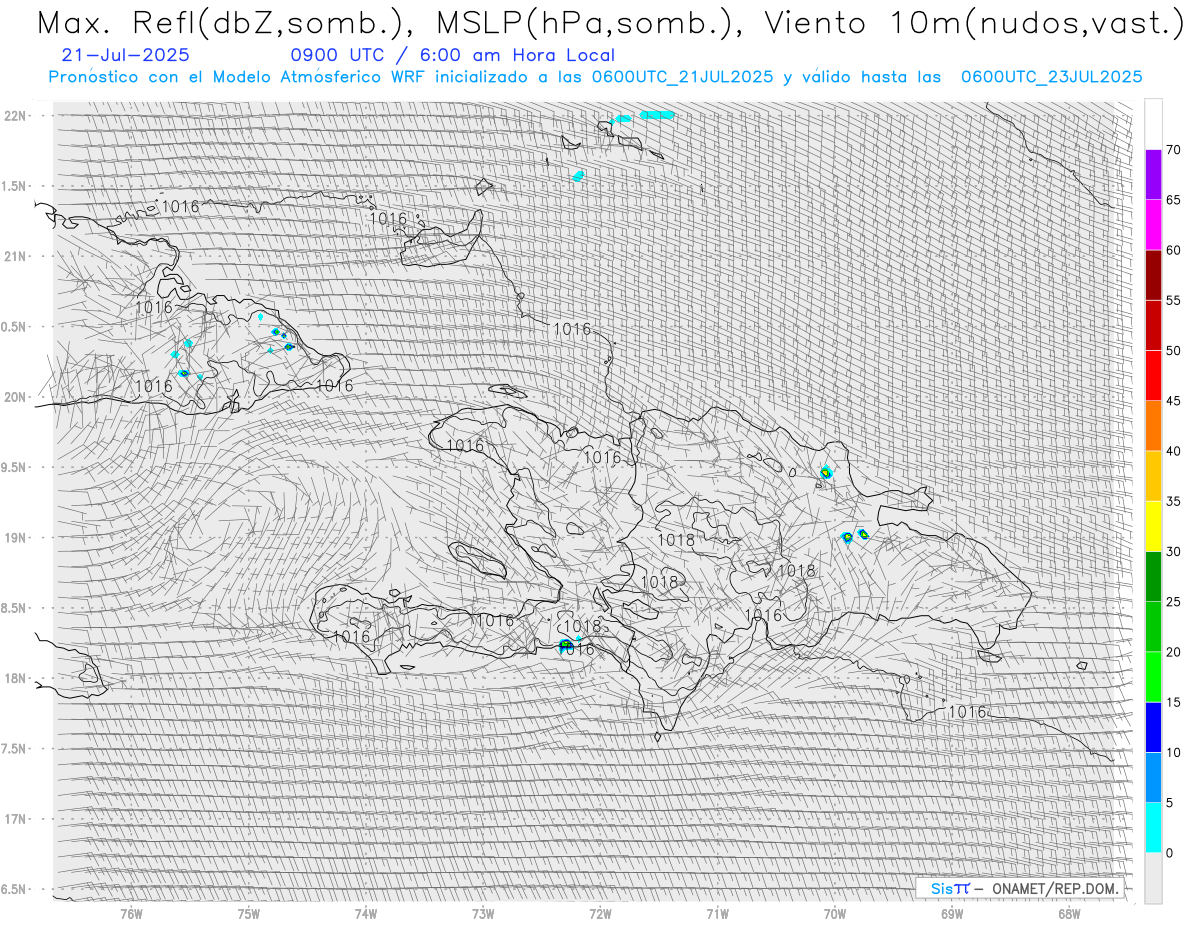The width and height of the screenshot is (1200, 927).
Task: Click the magenta 60-65 dBZ color band
Action: (1153, 225)
